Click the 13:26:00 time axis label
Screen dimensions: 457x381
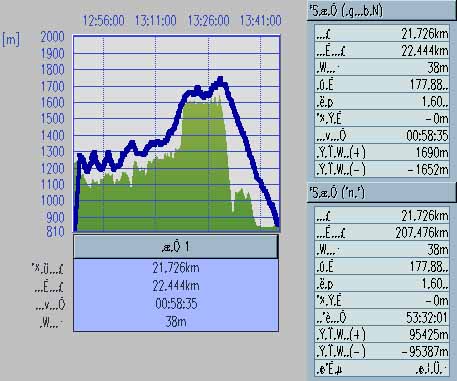click(x=209, y=21)
